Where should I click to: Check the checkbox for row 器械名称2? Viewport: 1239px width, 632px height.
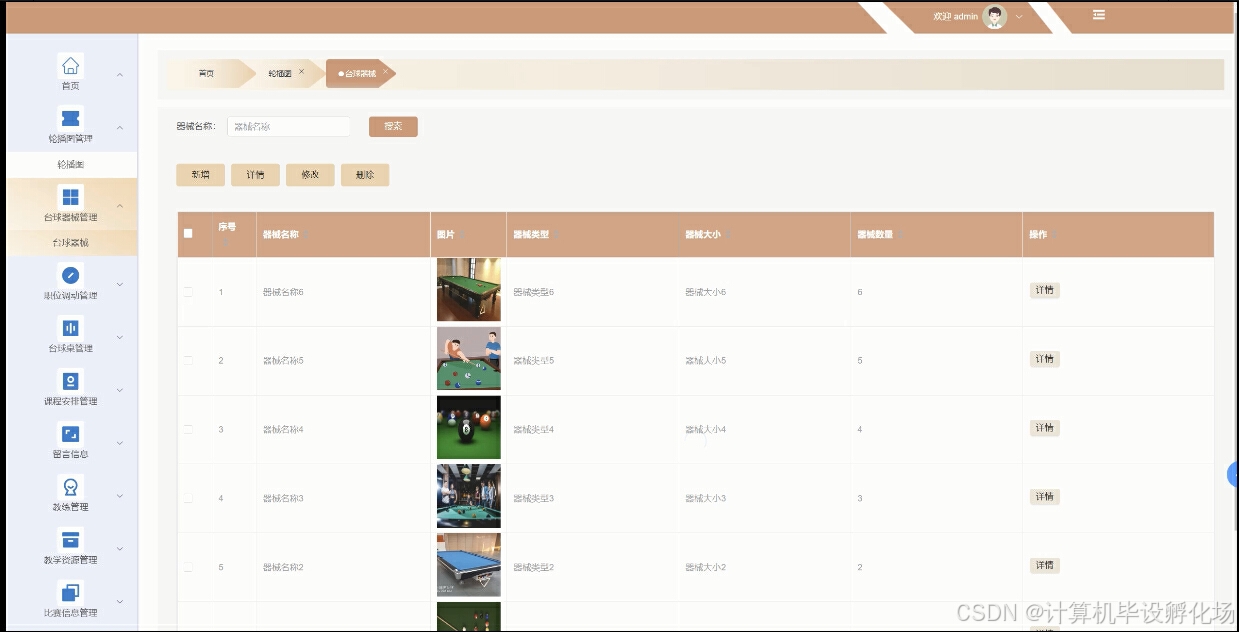[x=188, y=567]
